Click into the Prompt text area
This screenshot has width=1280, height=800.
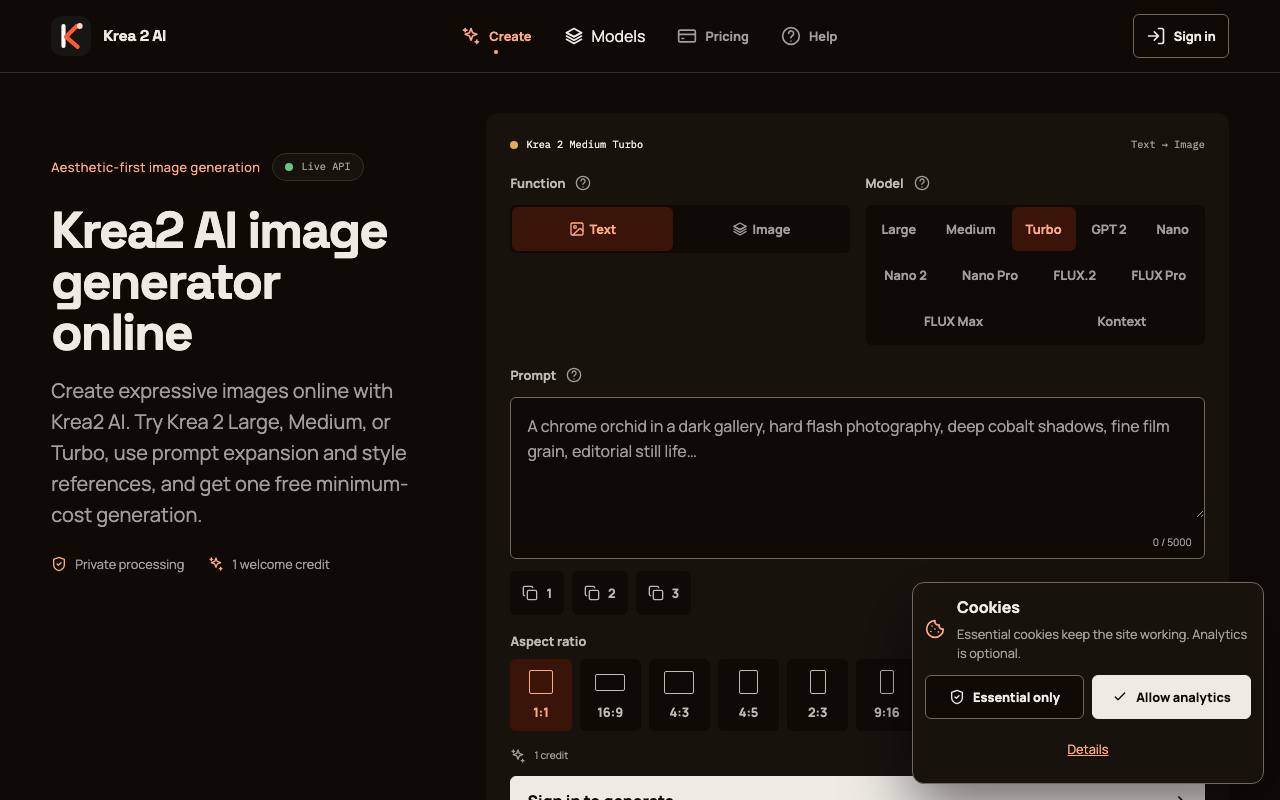(x=857, y=478)
